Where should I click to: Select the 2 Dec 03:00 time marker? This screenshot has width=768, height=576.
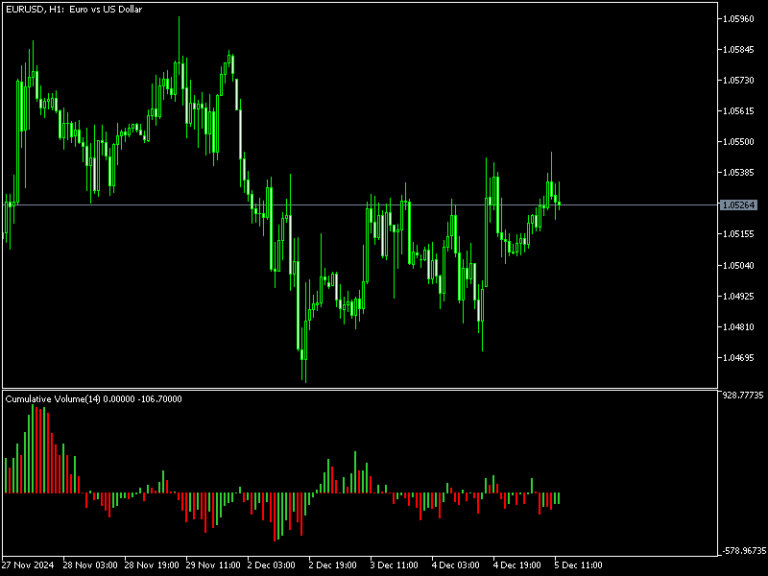(x=271, y=565)
